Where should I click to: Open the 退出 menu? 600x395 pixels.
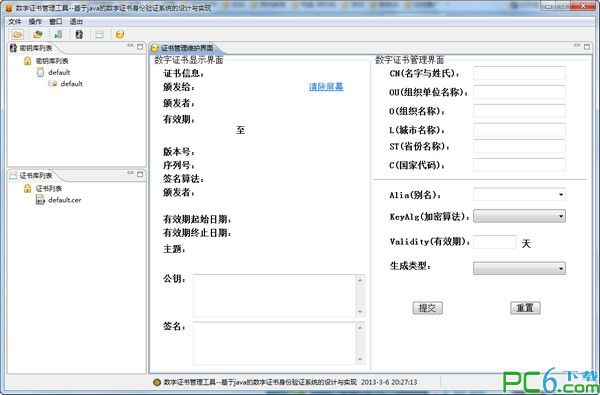pyautogui.click(x=76, y=21)
